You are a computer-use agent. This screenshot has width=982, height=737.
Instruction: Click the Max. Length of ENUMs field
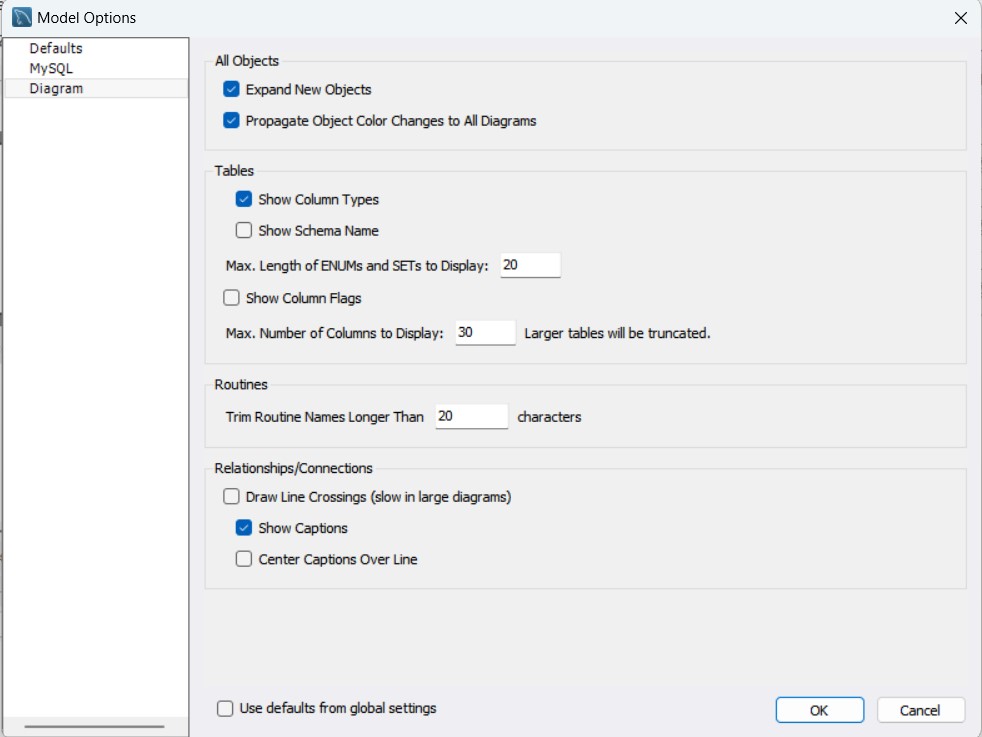530,265
